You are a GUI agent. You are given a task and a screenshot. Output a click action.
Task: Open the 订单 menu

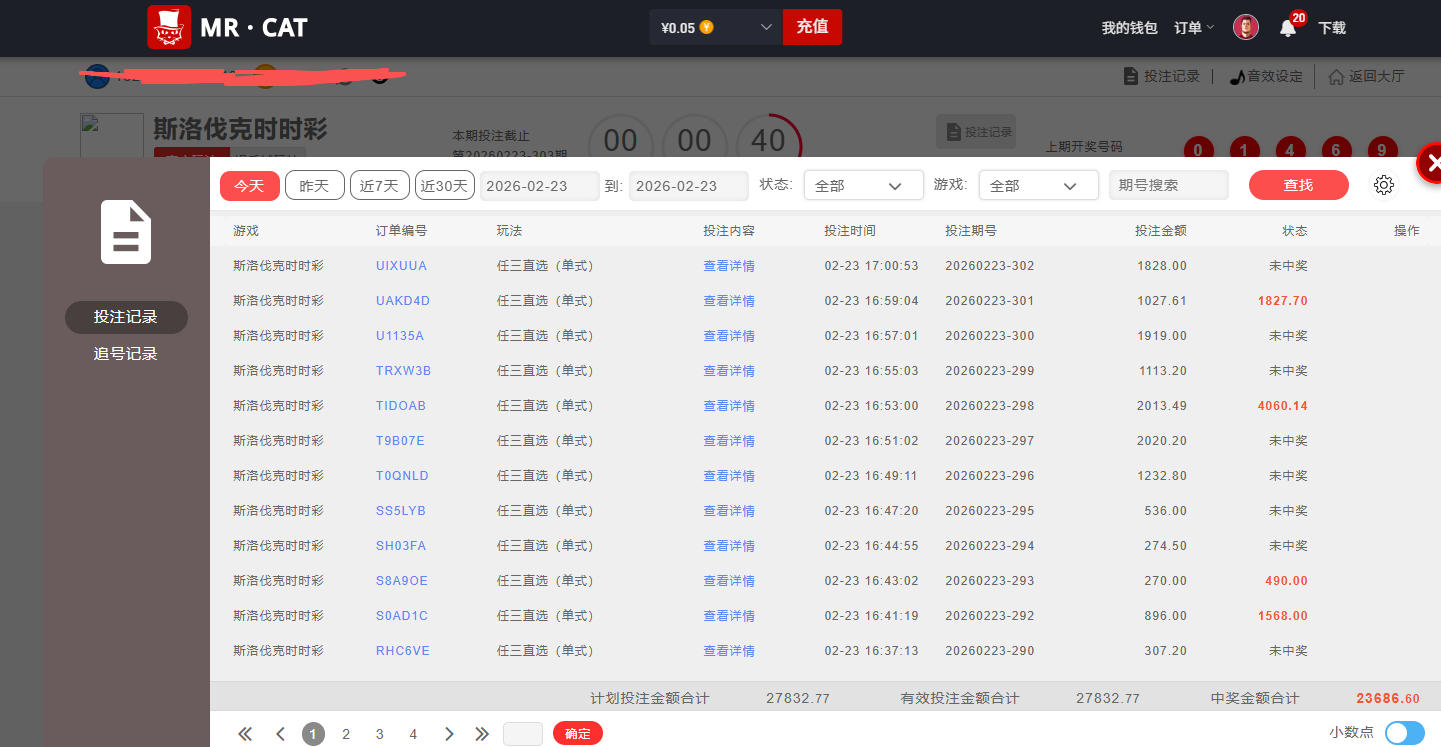pyautogui.click(x=1193, y=28)
